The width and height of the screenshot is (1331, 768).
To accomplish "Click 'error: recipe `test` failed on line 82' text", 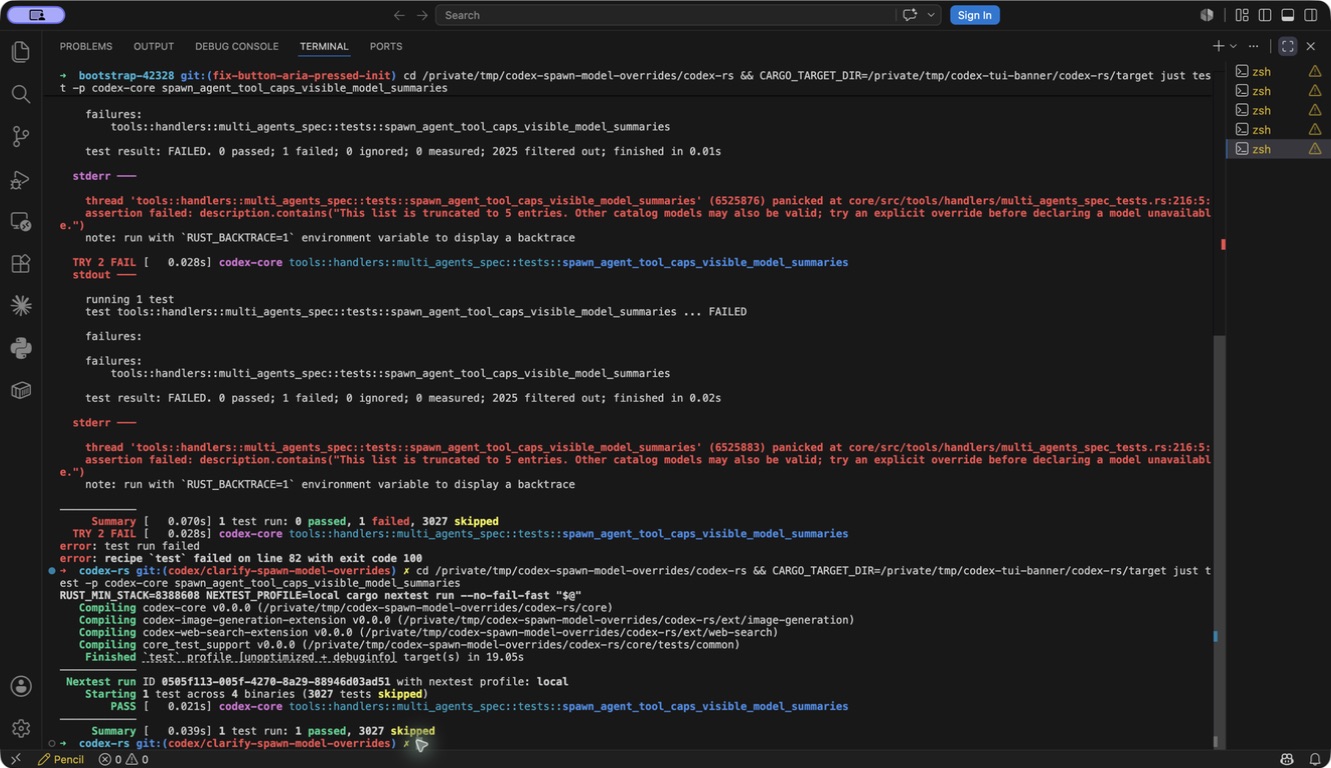I will (x=240, y=558).
